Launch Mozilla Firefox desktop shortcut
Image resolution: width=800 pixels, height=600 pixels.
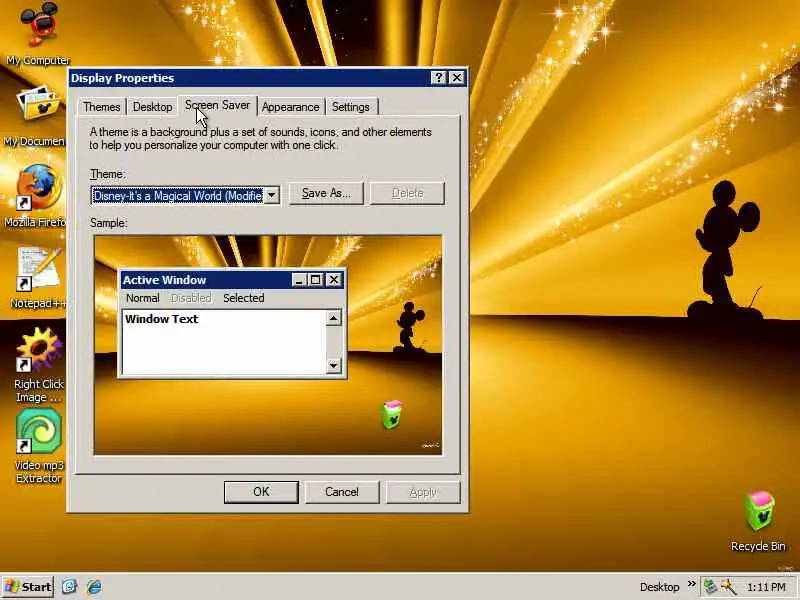[x=35, y=196]
